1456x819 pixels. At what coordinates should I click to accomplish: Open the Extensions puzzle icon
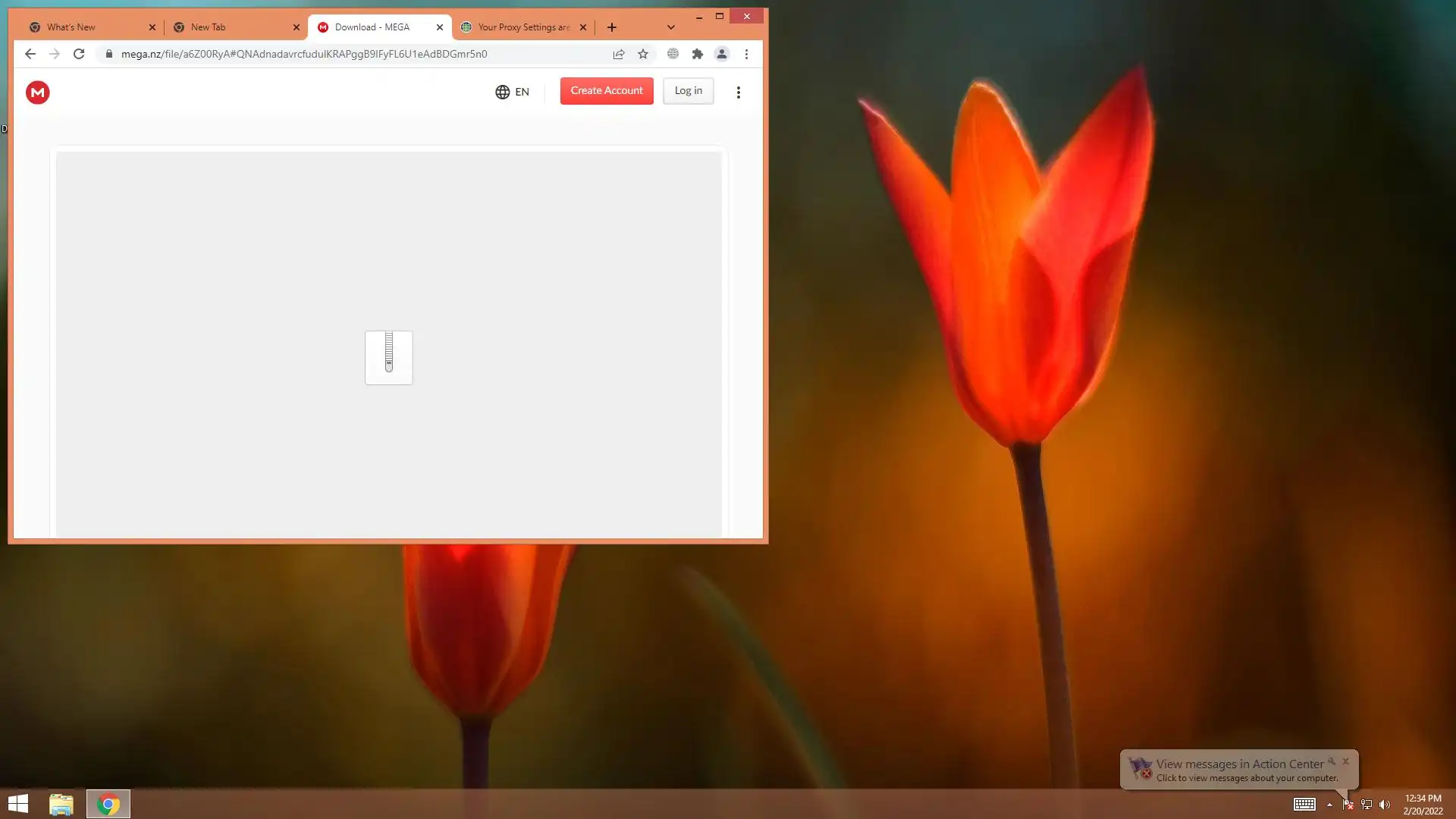(698, 54)
